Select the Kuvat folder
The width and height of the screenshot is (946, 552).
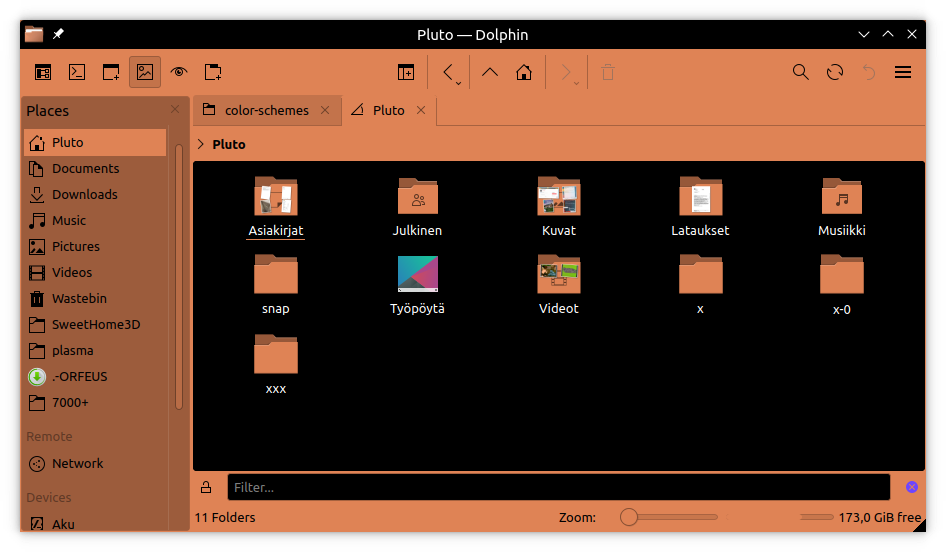pos(559,207)
